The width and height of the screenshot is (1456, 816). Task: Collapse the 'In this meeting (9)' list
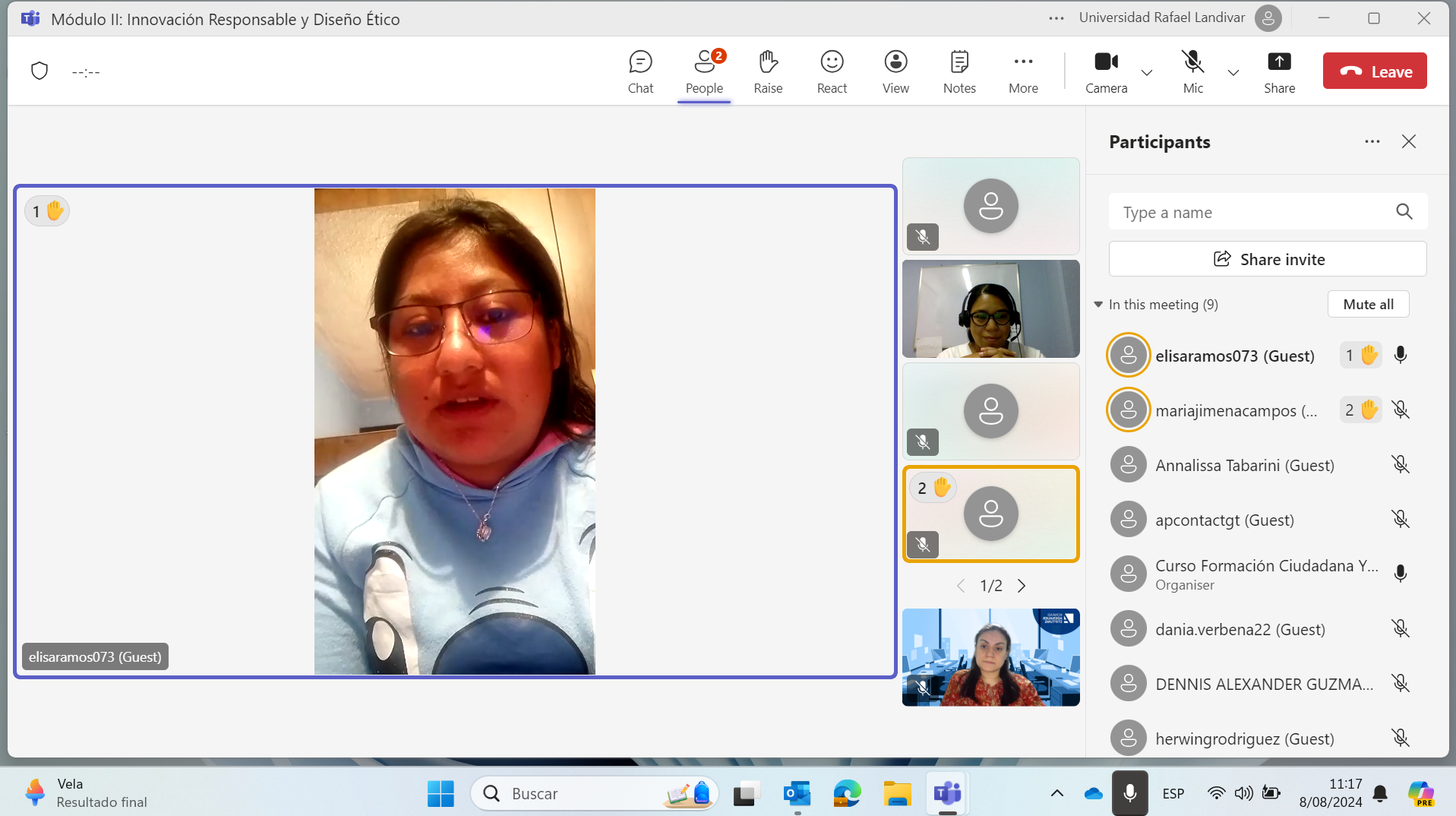(x=1098, y=305)
